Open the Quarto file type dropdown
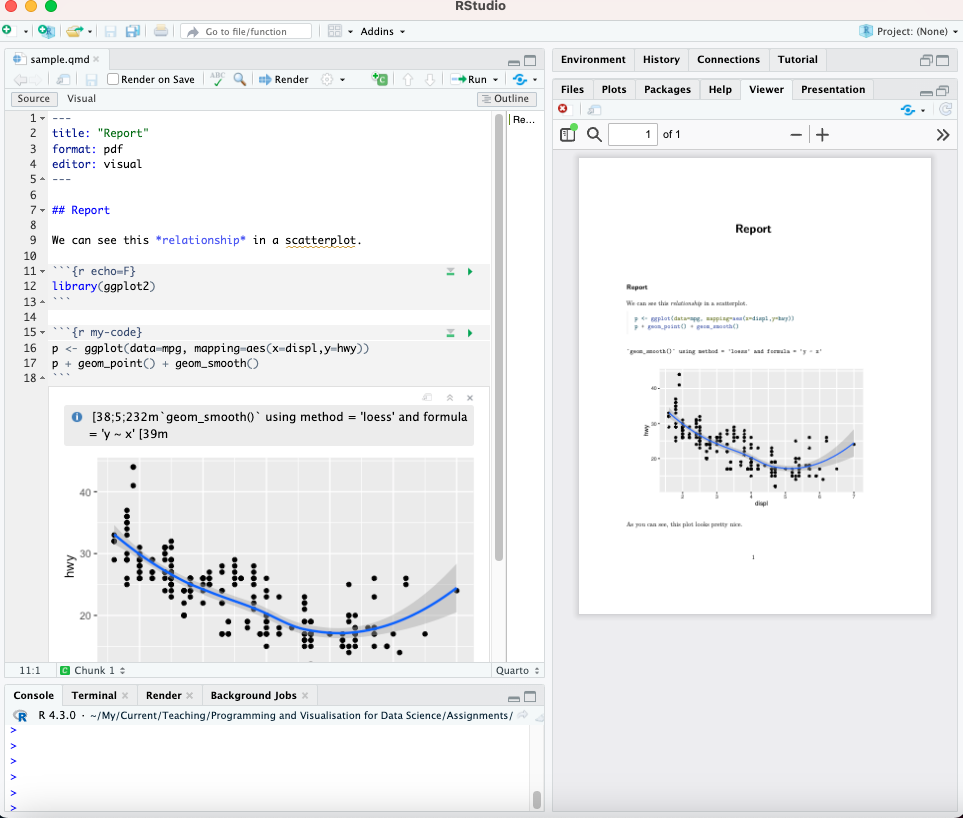Screen dimensions: 963x818 click(x=517, y=670)
